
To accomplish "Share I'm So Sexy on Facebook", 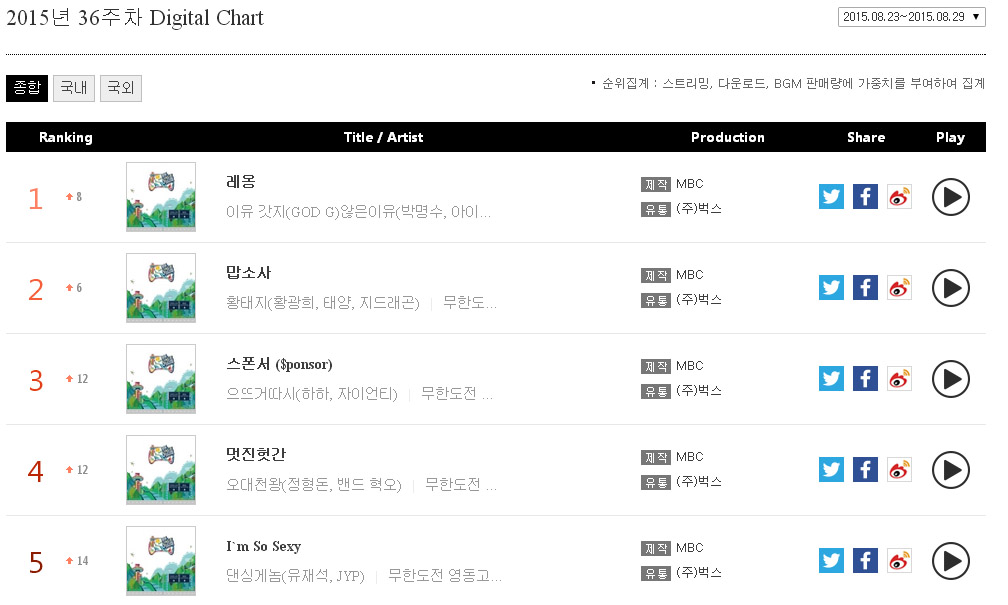I will (865, 561).
